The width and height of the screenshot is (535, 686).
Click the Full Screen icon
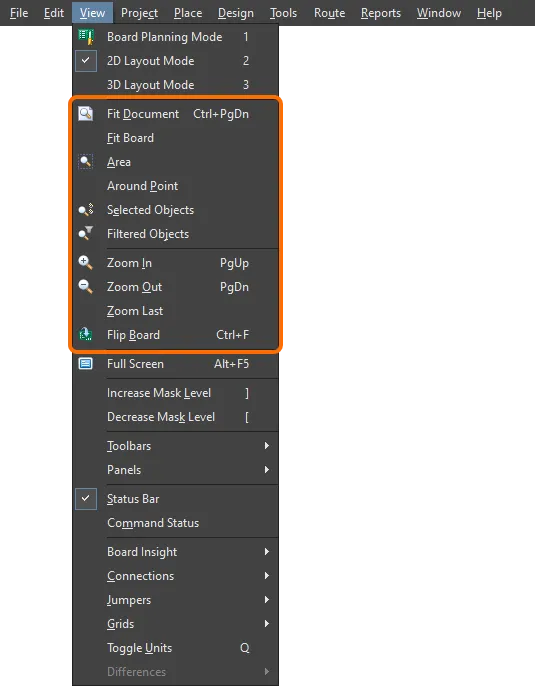(86, 364)
